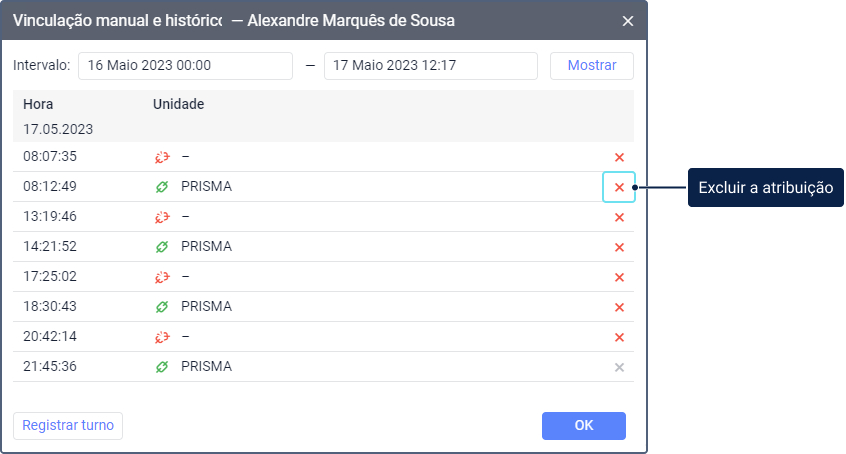Delete the 08:12:49 PRISMA assignment
Screen dimensions: 846x454
(619, 187)
